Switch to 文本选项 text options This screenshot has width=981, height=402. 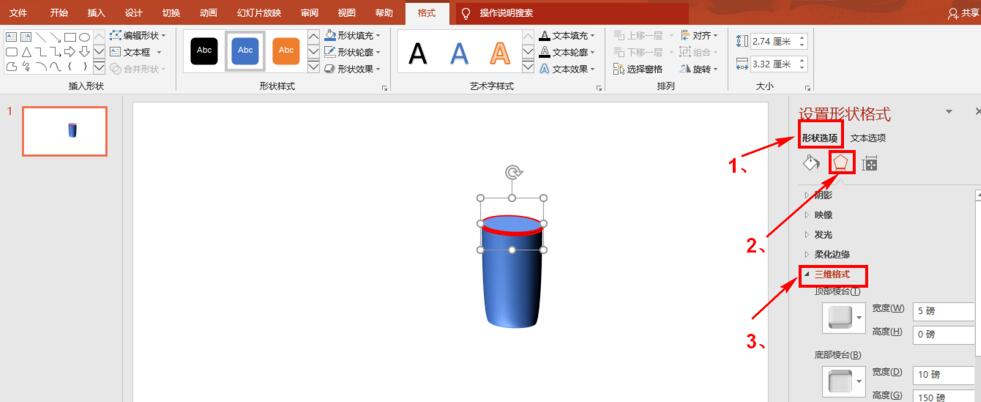(x=867, y=138)
